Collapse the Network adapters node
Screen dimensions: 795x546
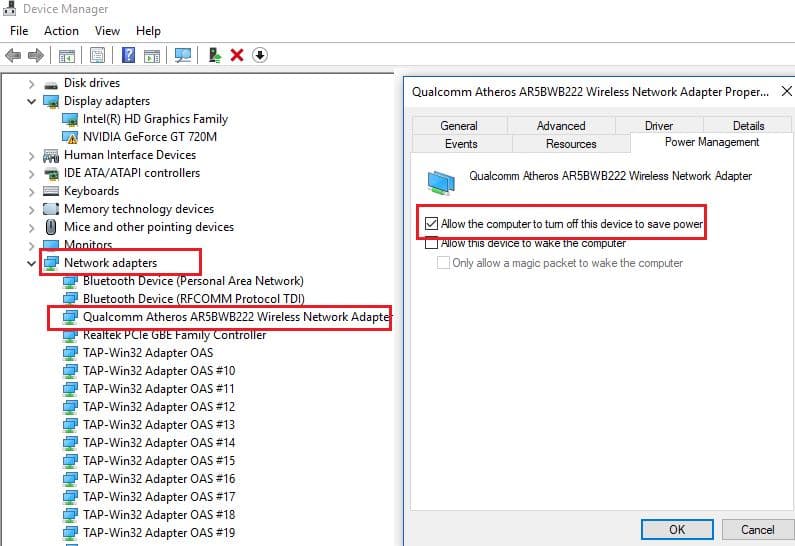coord(31,263)
